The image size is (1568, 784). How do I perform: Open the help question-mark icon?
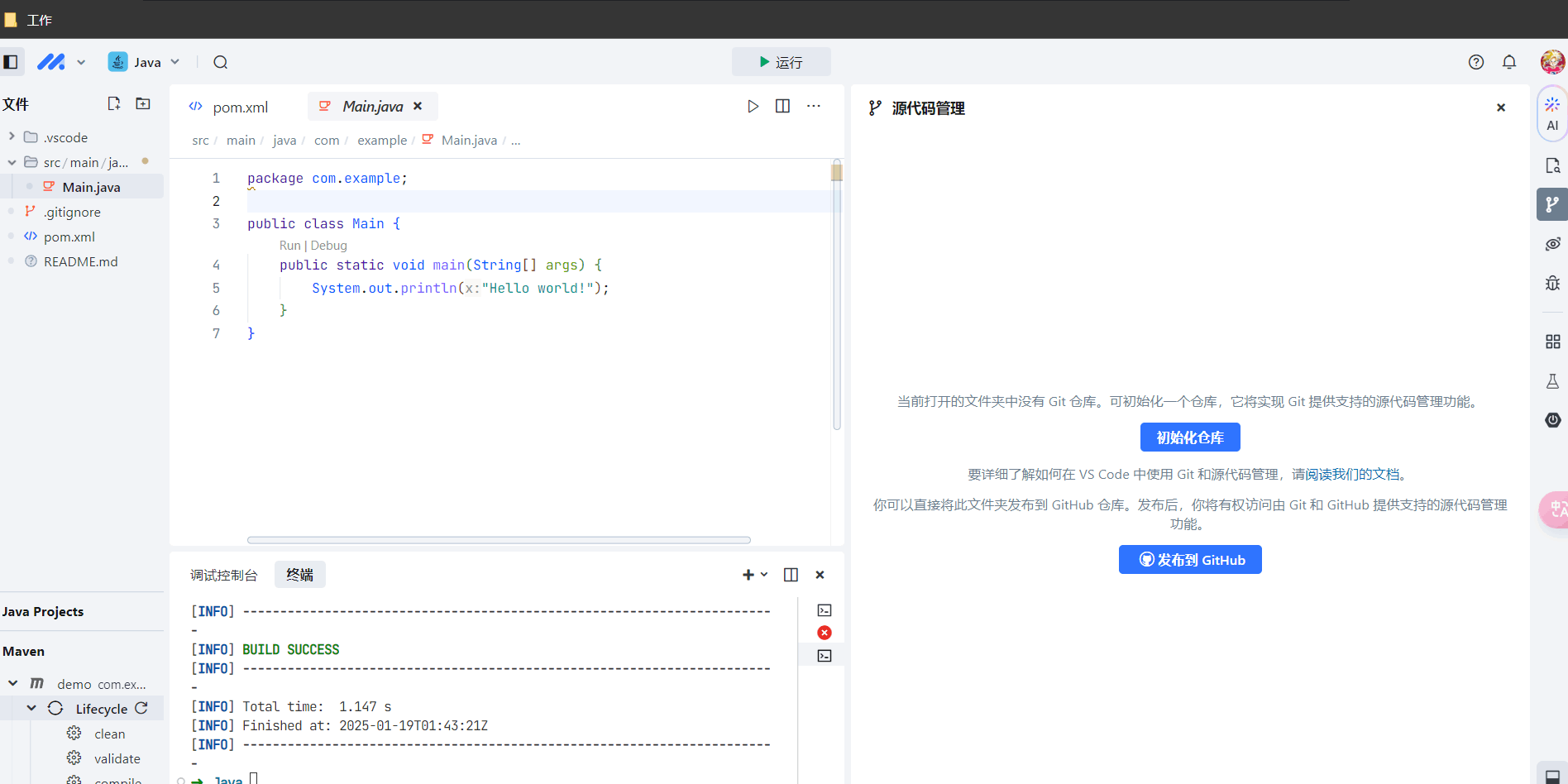[1476, 62]
